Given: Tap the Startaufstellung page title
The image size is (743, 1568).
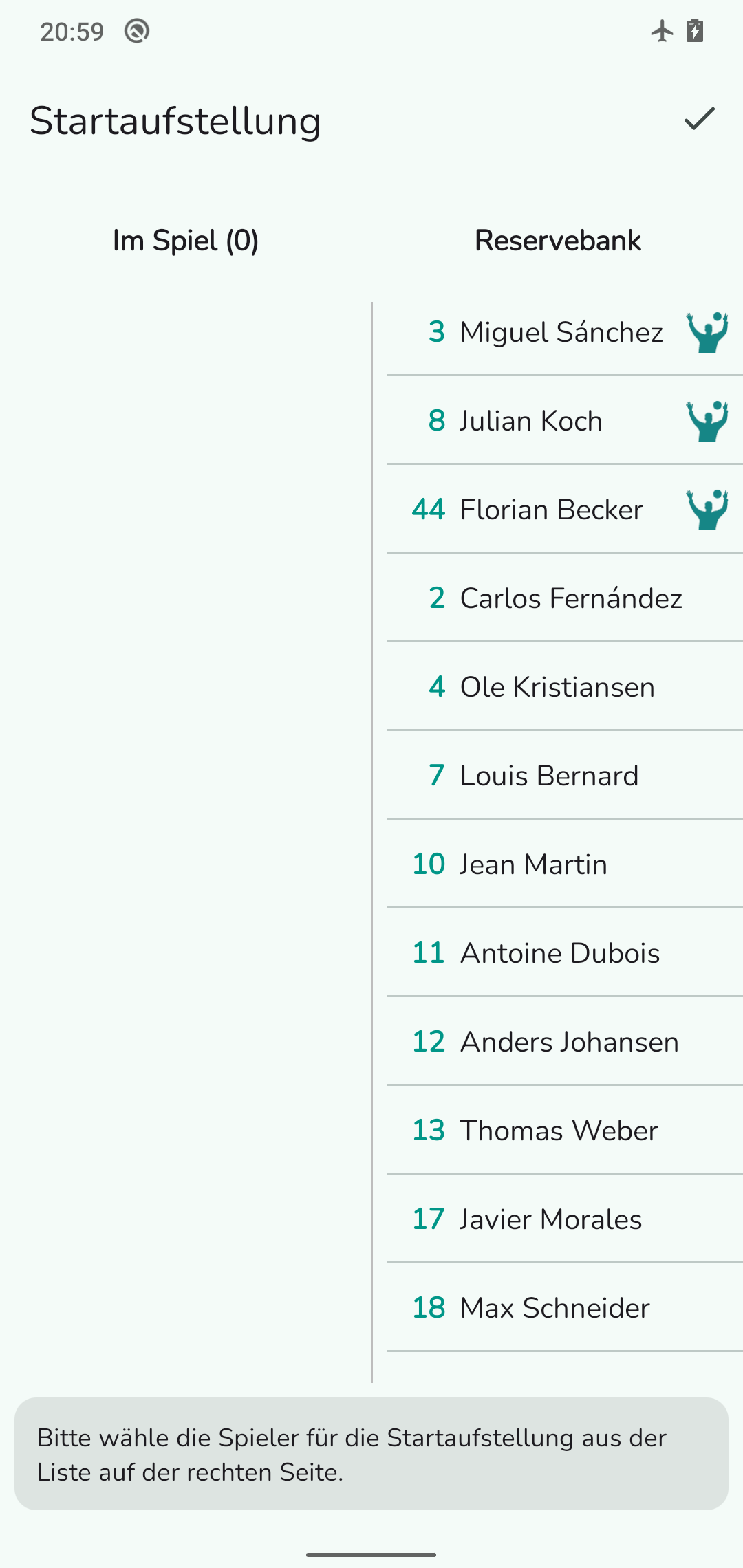Looking at the screenshot, I should point(175,121).
